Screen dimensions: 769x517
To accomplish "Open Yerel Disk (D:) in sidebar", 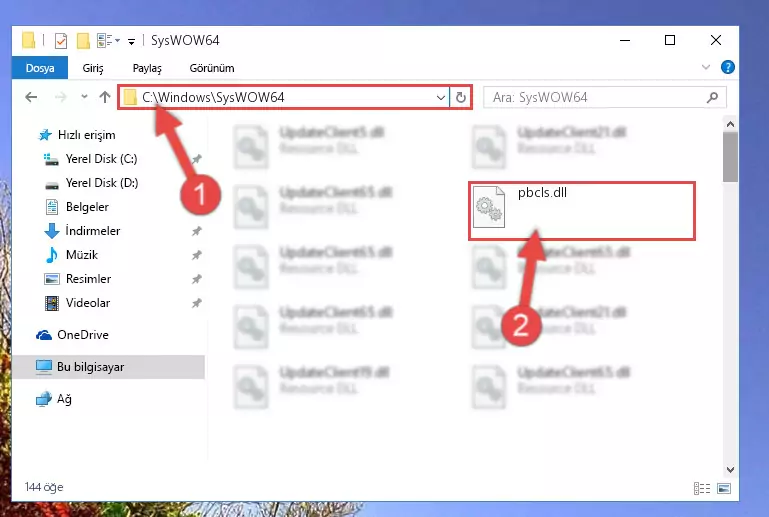I will (x=101, y=183).
